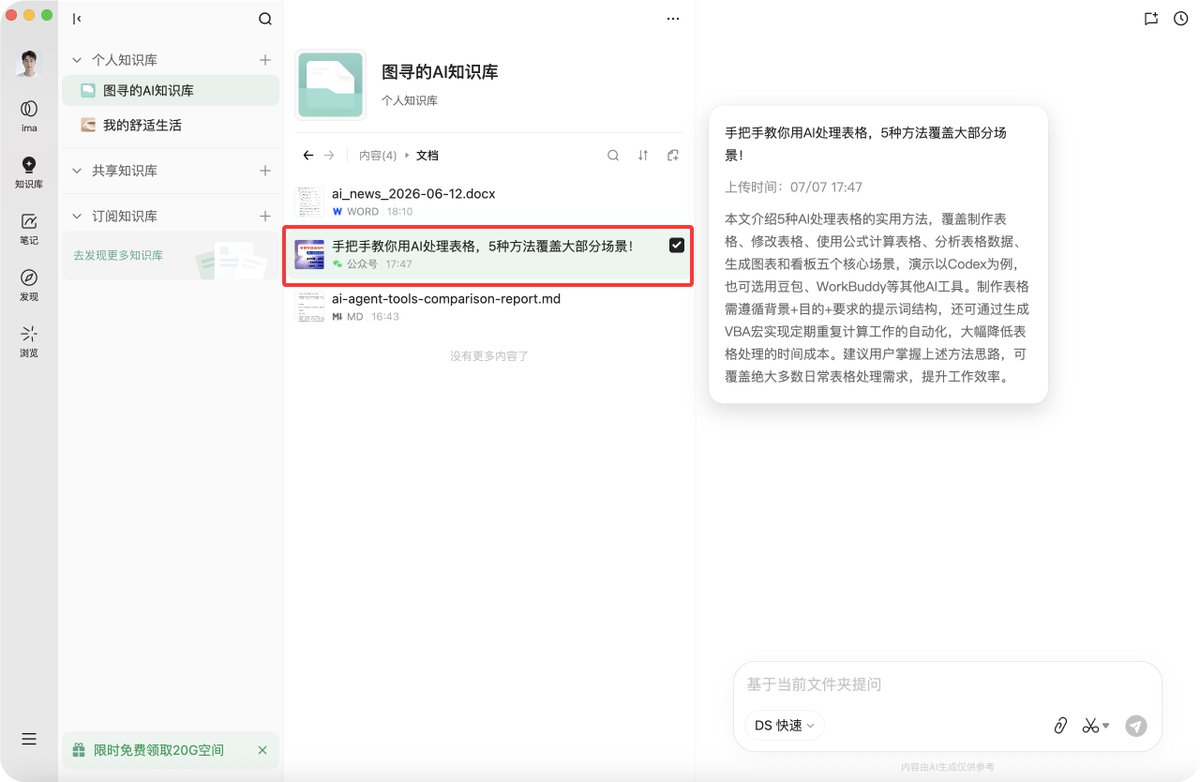Add a new 共享知识库
Viewport: 1200px width, 782px height.
(265, 171)
